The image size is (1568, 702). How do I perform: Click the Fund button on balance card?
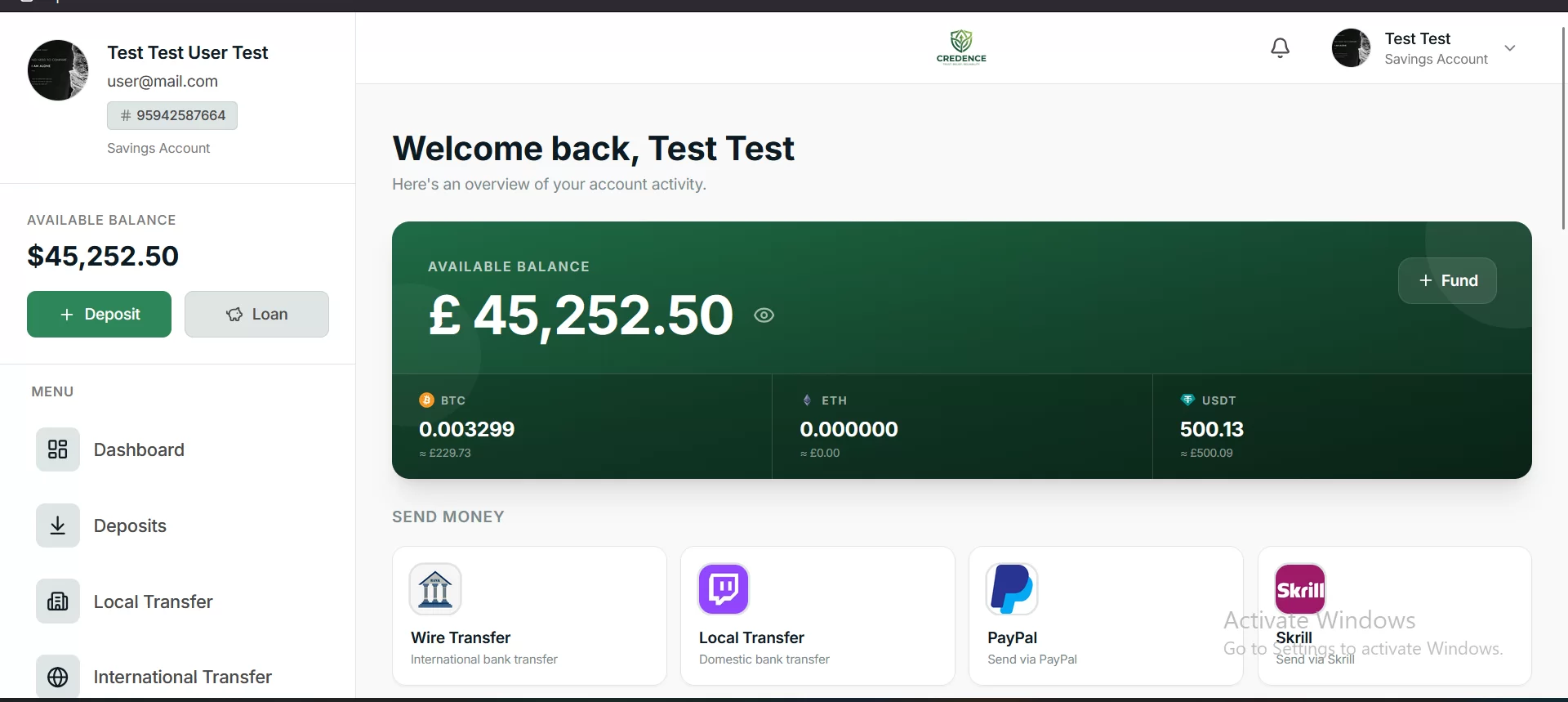coord(1447,280)
